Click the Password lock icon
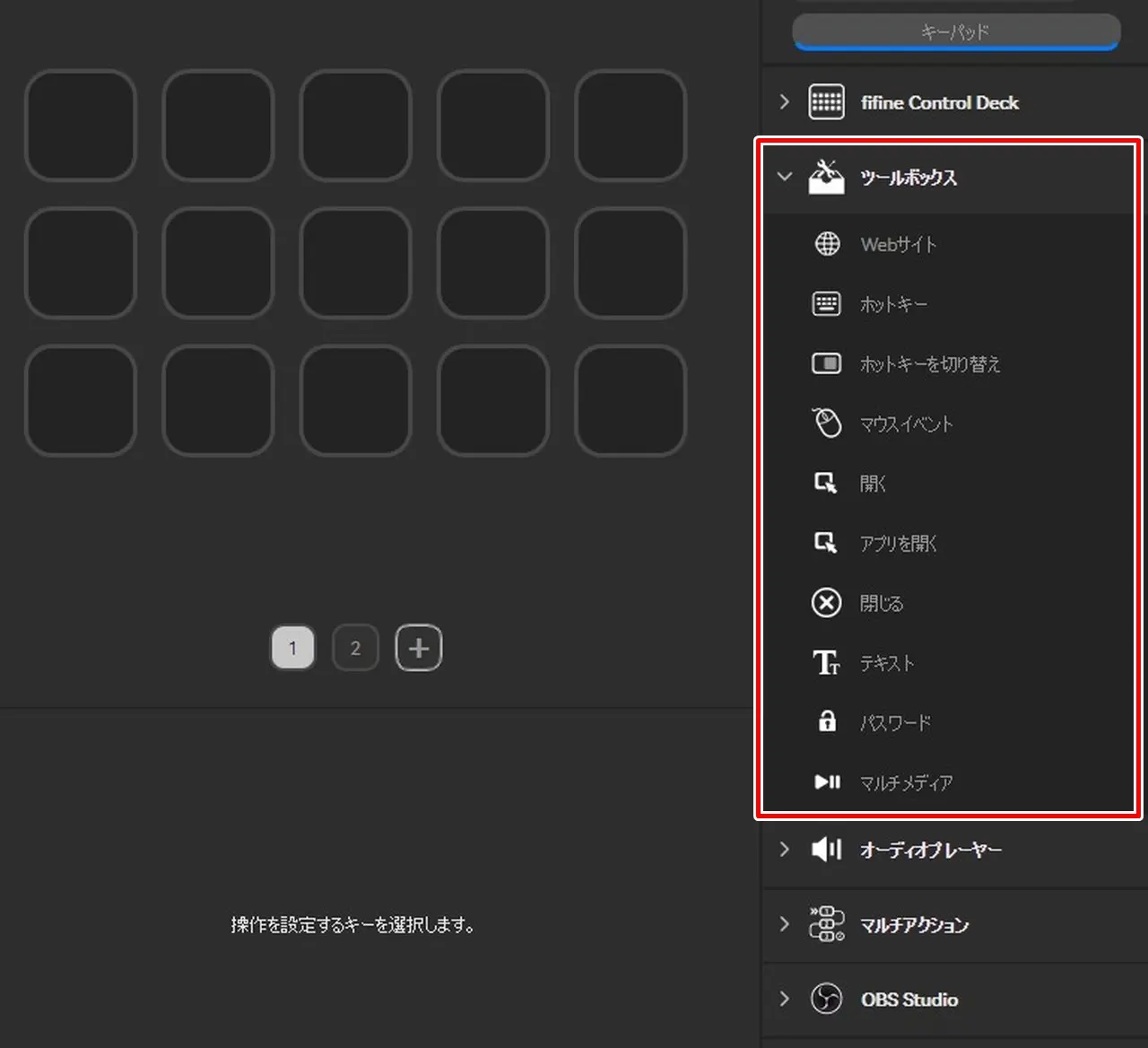The height and width of the screenshot is (1048, 1148). pos(827,721)
